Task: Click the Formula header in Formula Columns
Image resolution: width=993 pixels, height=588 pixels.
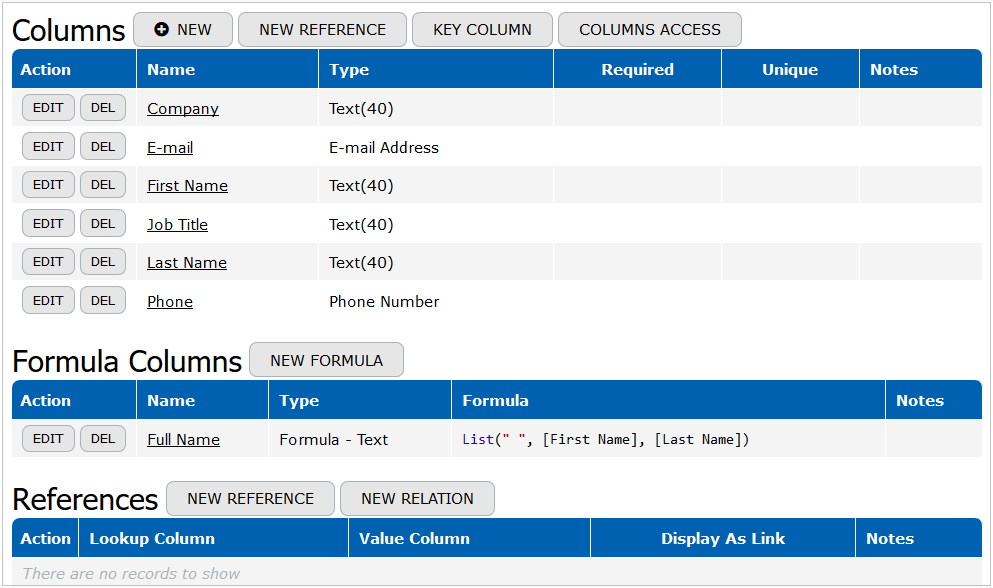Action: [x=668, y=400]
